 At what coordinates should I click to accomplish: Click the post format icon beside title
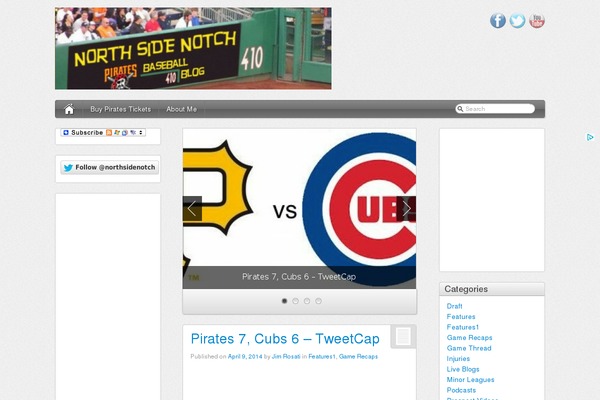(x=403, y=336)
